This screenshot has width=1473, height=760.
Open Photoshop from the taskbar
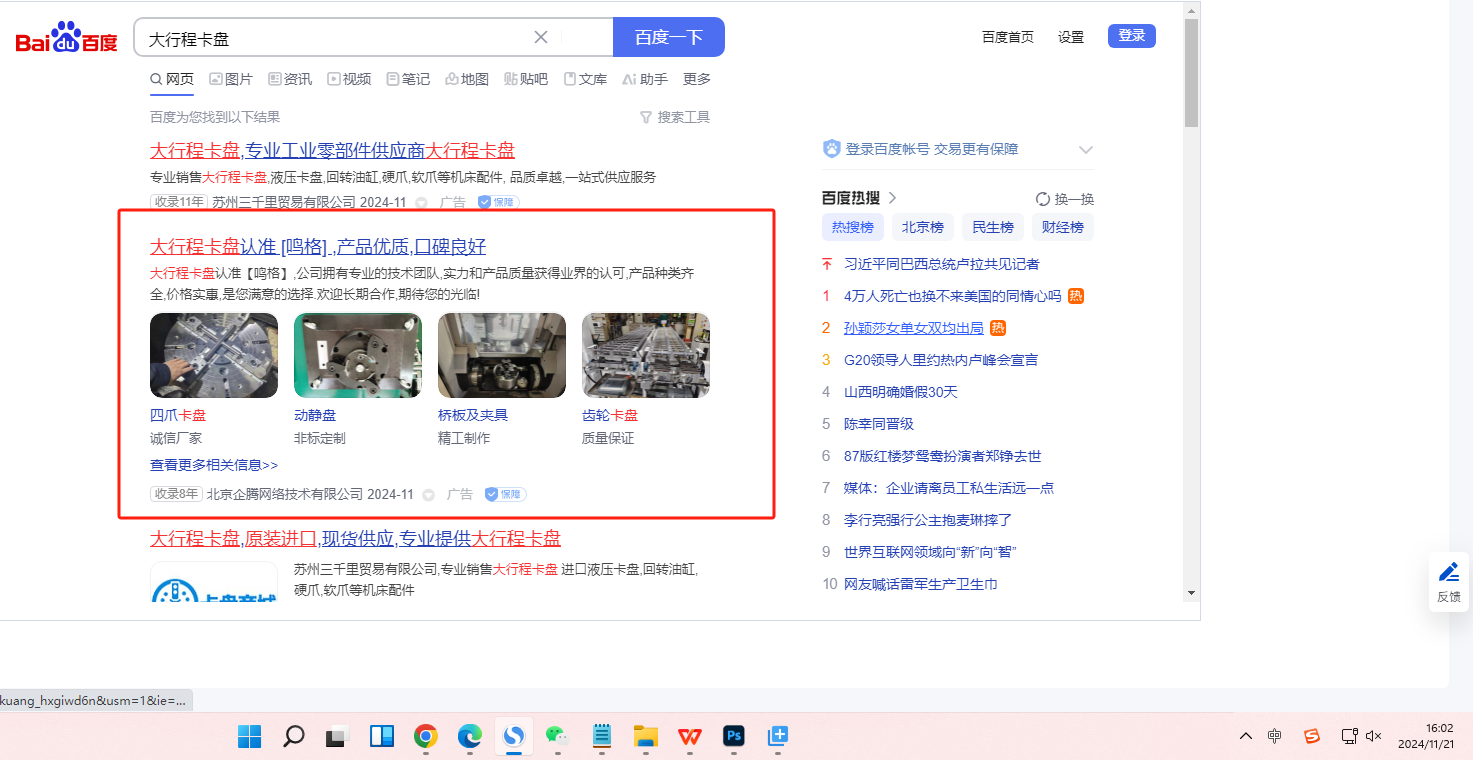tap(734, 737)
